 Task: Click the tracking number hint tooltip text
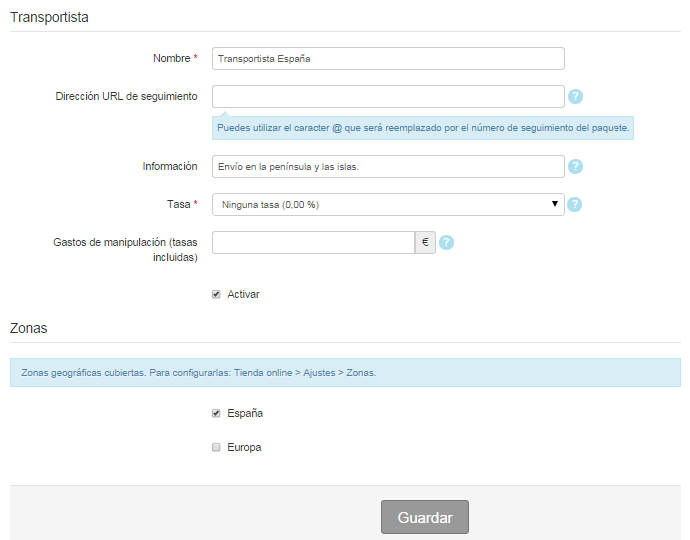[423, 128]
